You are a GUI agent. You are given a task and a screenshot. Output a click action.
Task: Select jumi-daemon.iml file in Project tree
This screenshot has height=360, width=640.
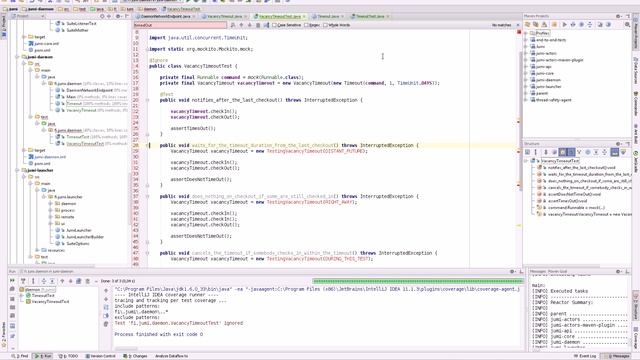point(50,157)
